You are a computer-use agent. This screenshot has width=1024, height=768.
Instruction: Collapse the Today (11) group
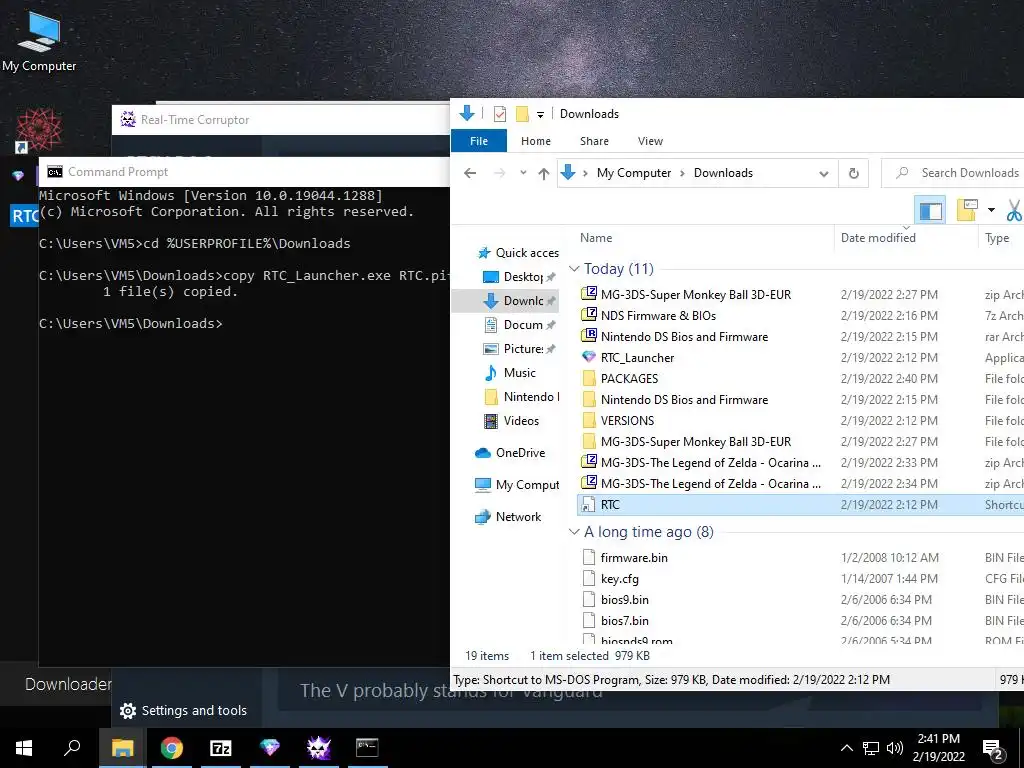tap(574, 269)
